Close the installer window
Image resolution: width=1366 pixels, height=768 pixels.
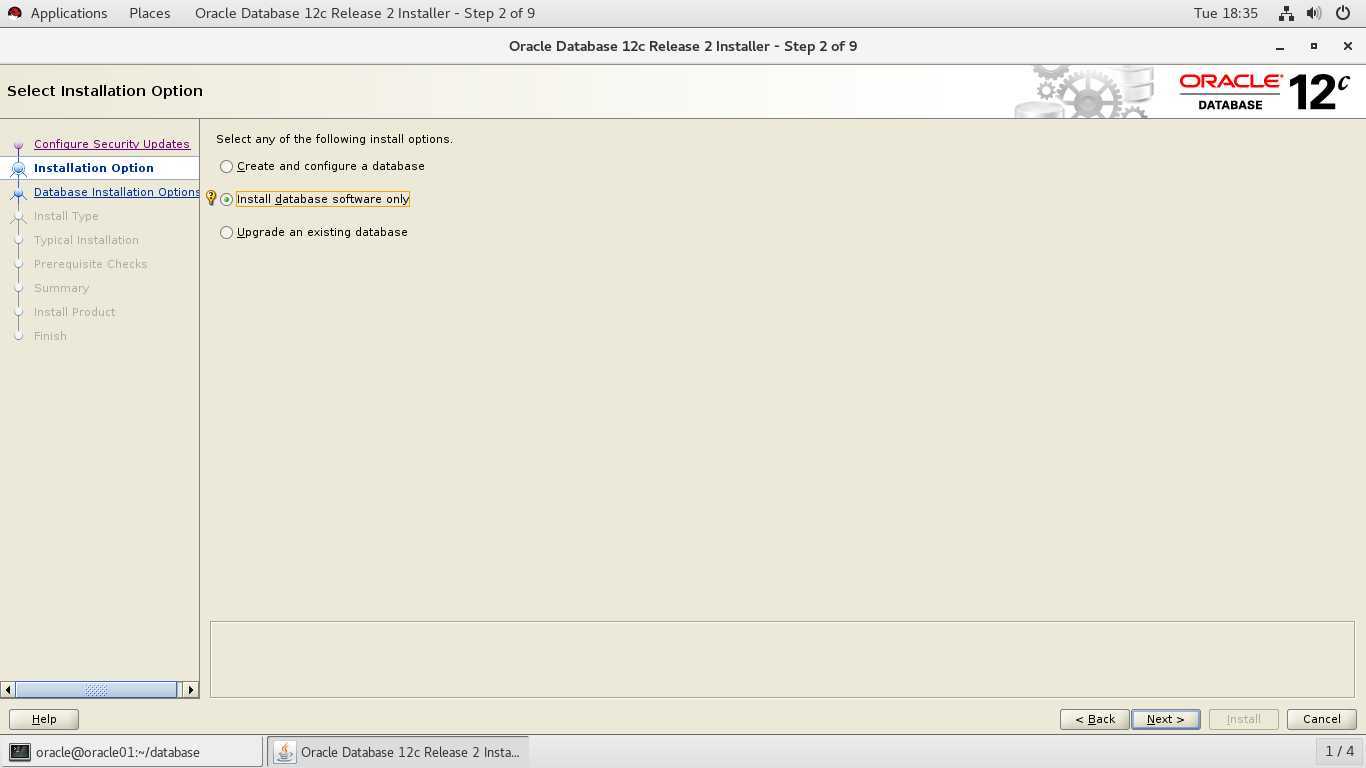(x=1347, y=46)
